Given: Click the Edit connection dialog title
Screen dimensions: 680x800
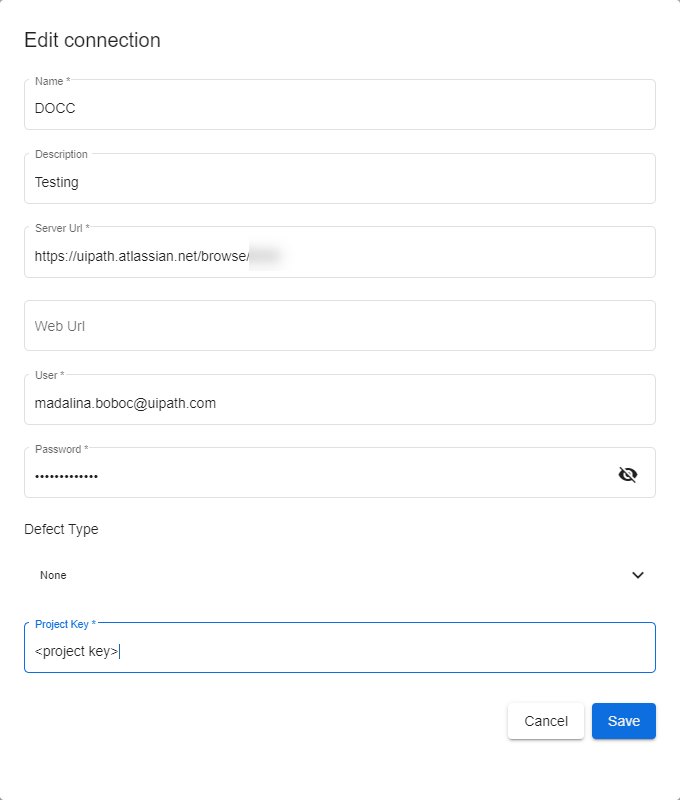Looking at the screenshot, I should pyautogui.click(x=92, y=41).
